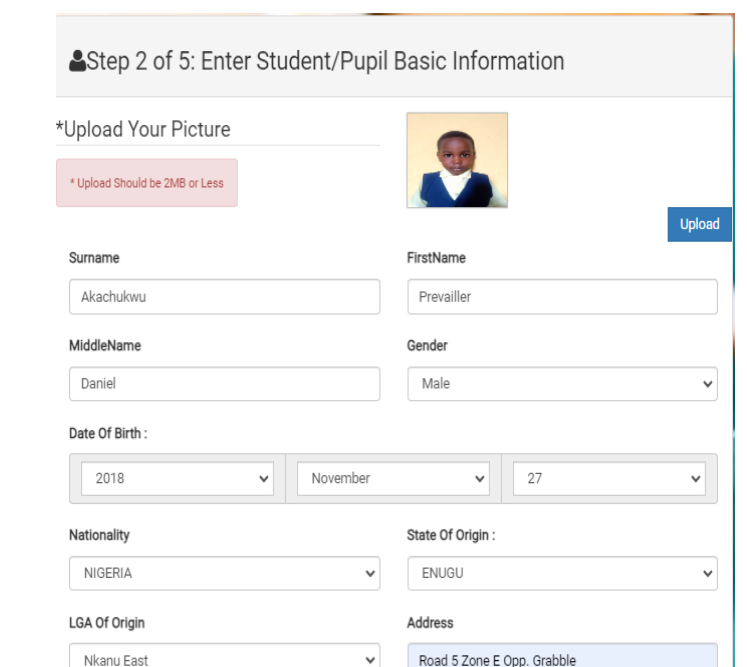Open the birth month dropdown showing November

(393, 479)
